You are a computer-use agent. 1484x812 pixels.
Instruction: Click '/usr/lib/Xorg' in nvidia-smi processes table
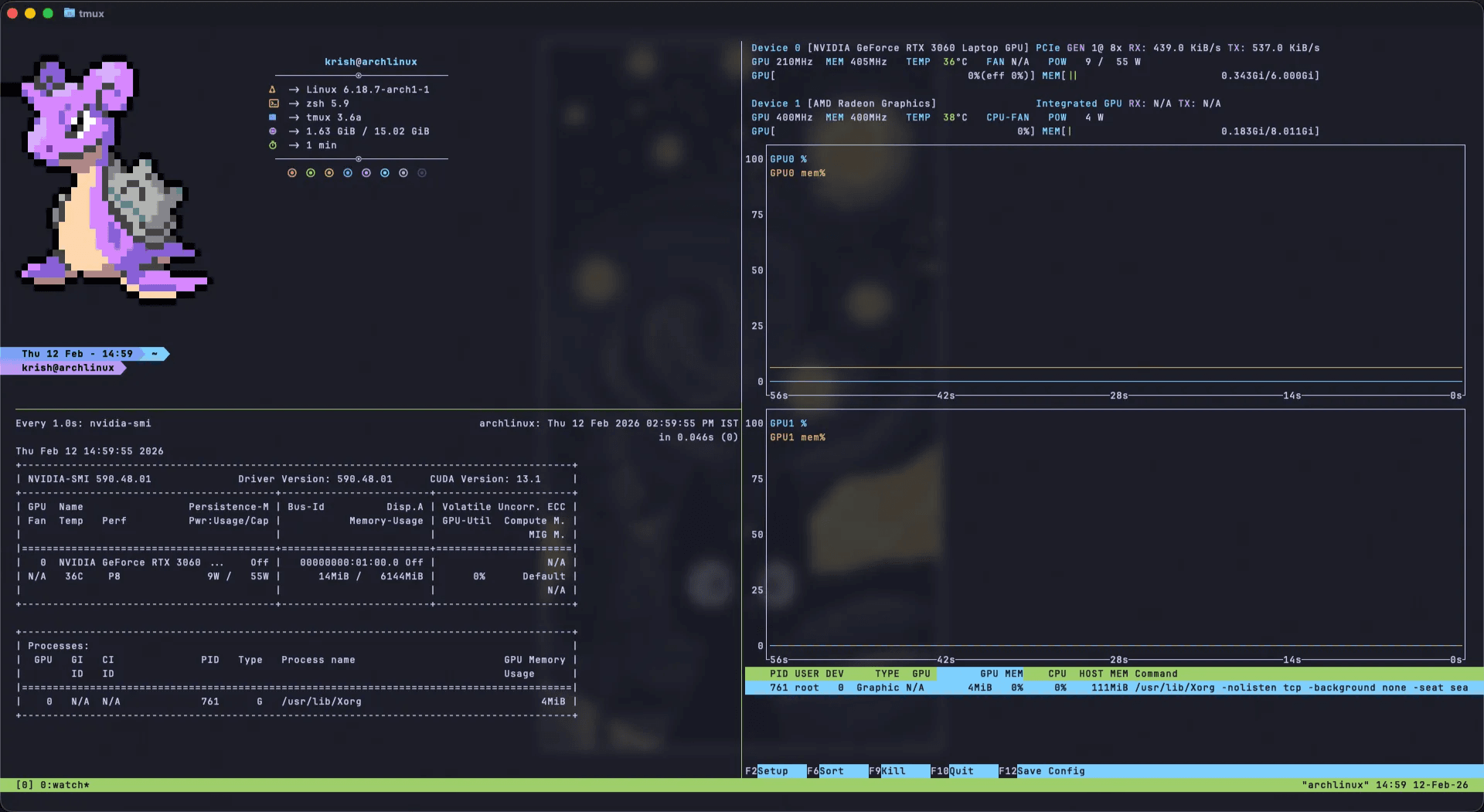322,702
